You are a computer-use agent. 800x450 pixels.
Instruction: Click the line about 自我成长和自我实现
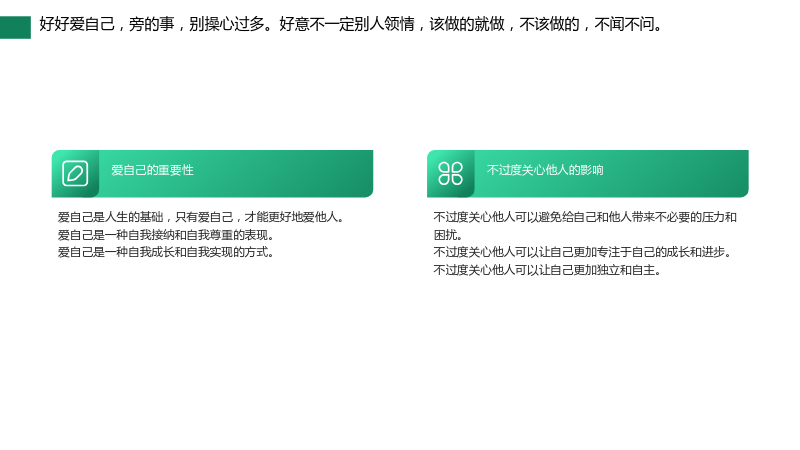(x=166, y=253)
